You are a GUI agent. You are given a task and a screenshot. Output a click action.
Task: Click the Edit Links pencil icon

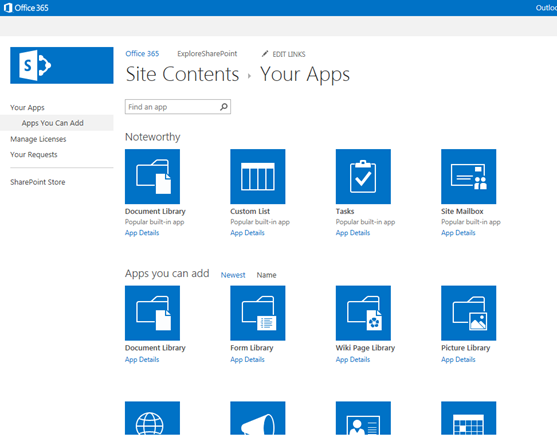[x=265, y=54]
